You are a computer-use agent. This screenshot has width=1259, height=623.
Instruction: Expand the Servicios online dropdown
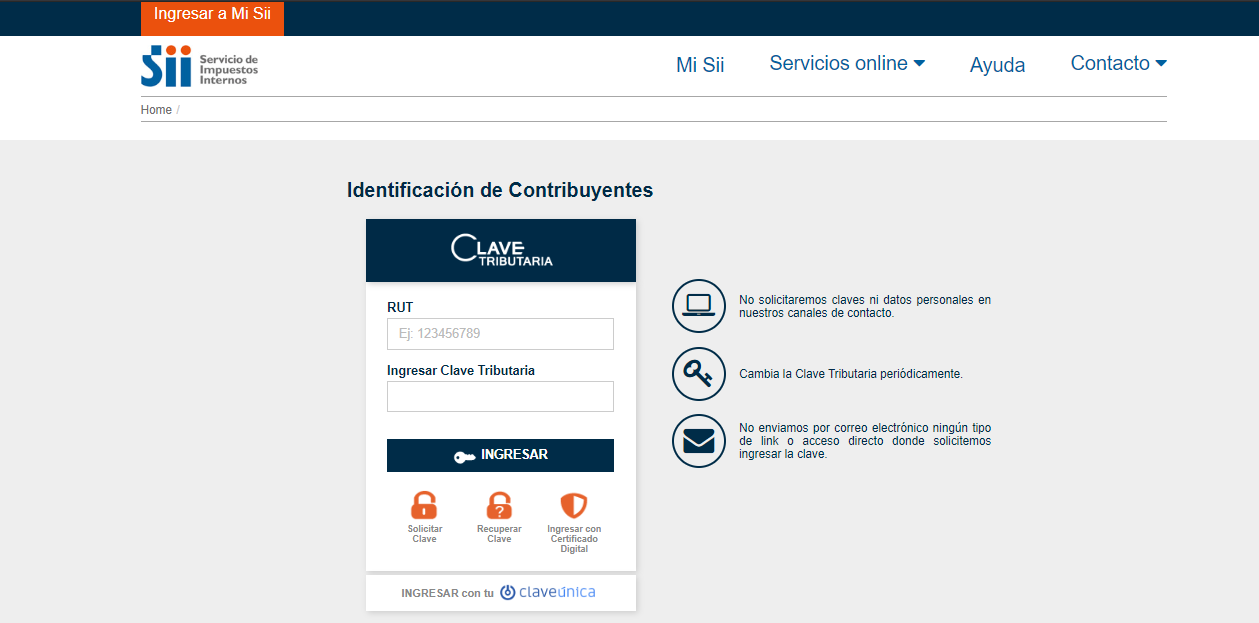[x=847, y=63]
